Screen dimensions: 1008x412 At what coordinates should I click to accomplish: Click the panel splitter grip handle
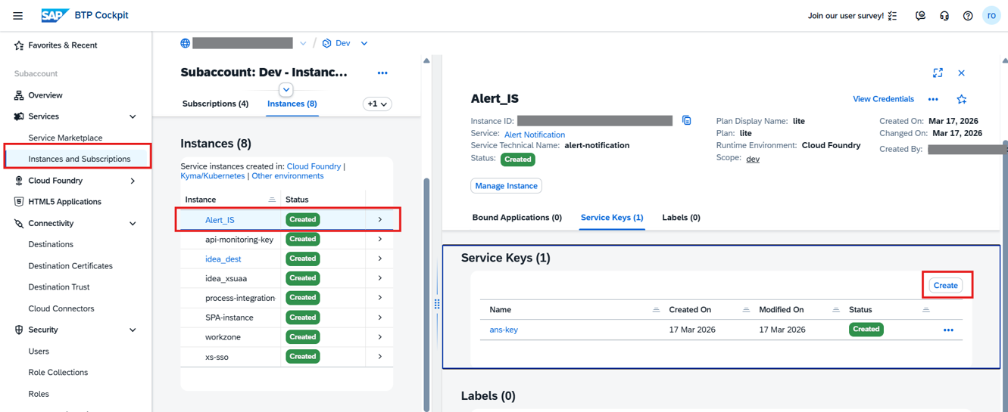click(437, 304)
